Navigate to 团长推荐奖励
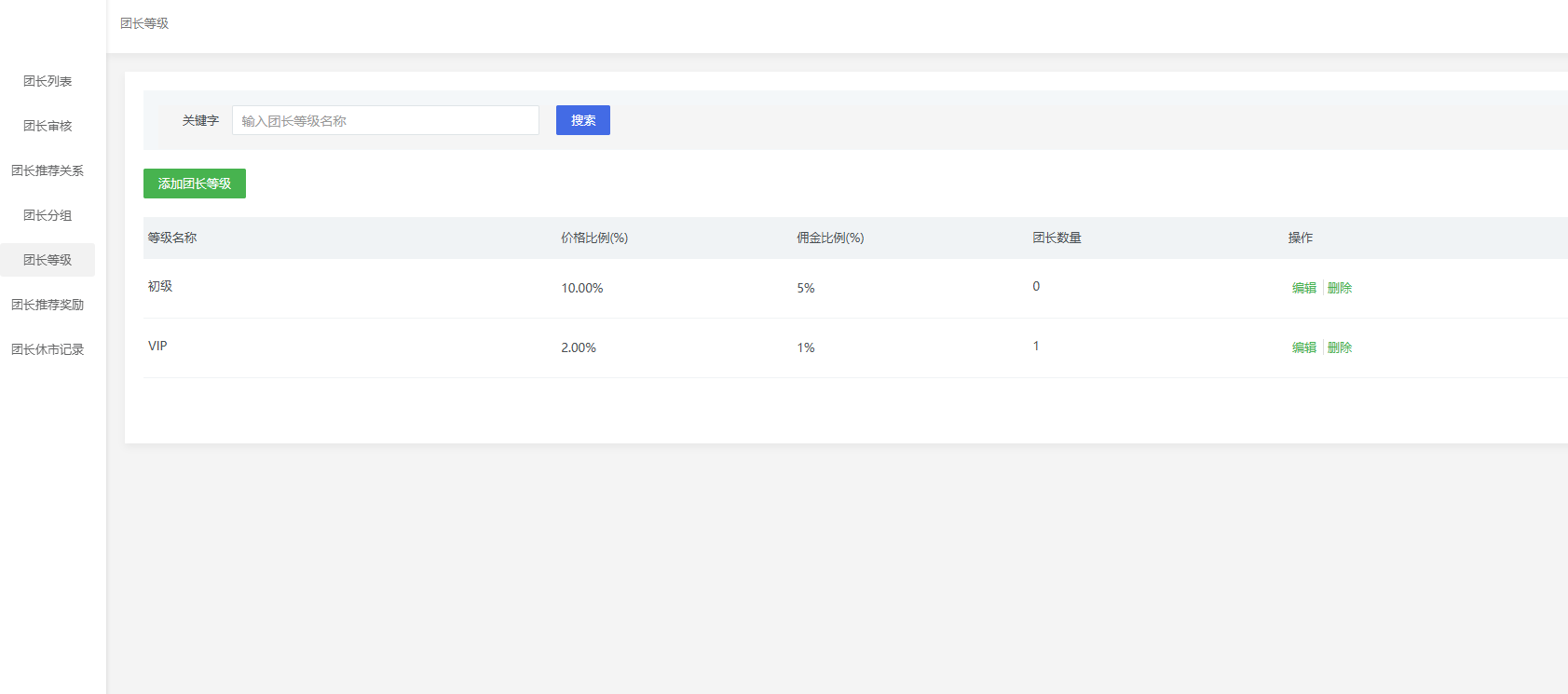This screenshot has height=694, width=1568. (48, 305)
